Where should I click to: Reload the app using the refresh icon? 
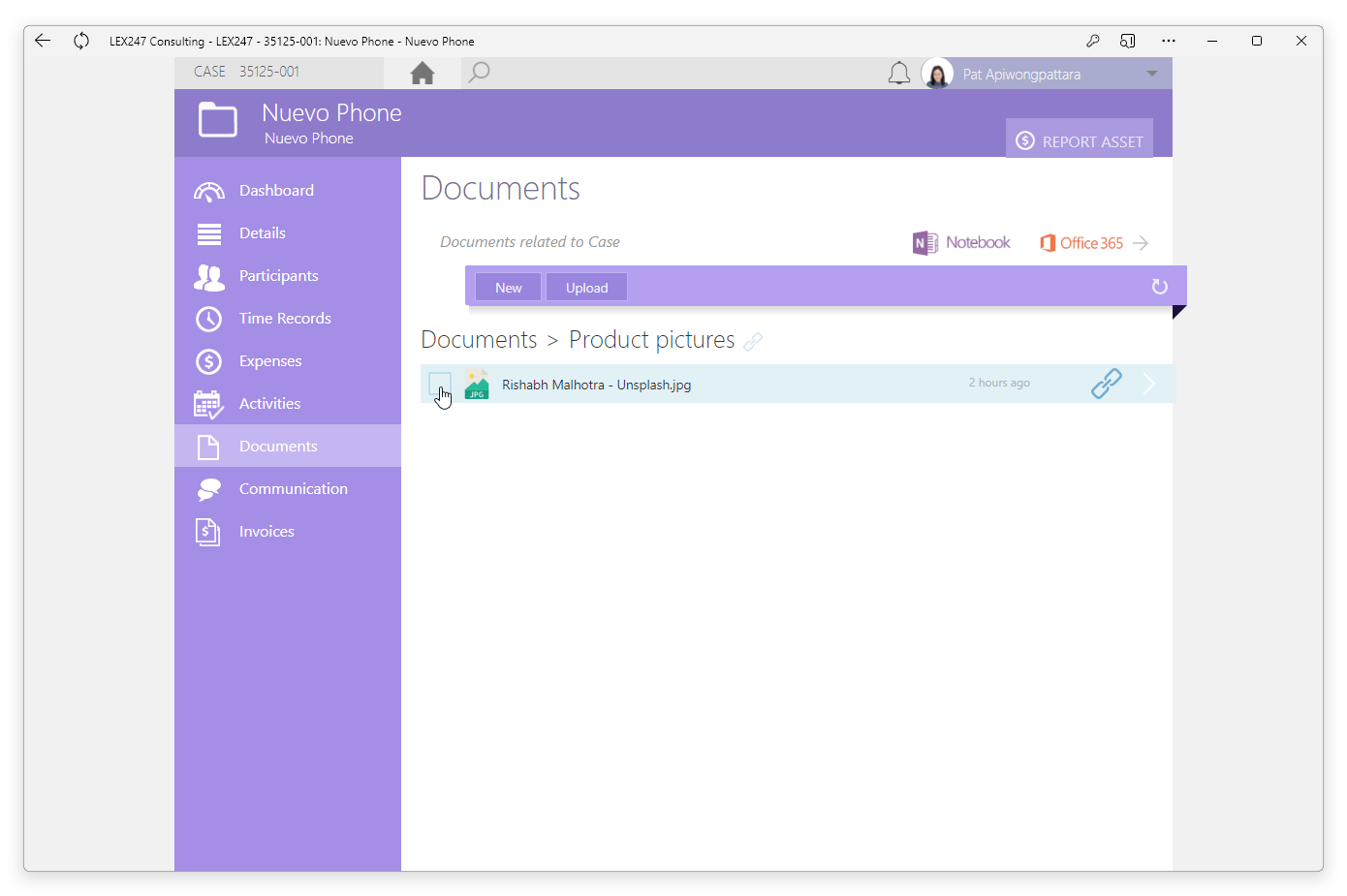81,41
